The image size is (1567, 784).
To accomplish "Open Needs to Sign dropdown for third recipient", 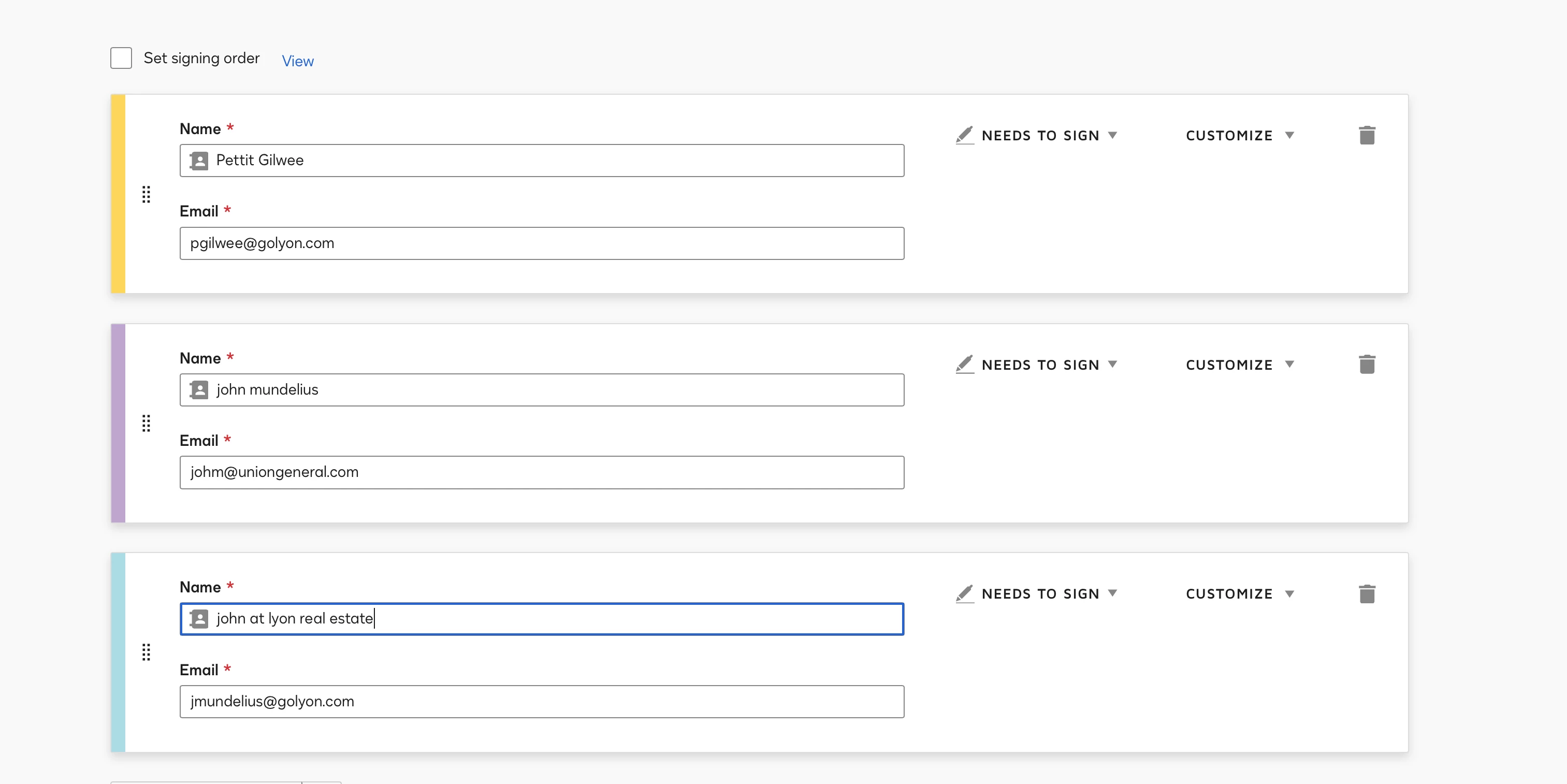I will 1040,593.
